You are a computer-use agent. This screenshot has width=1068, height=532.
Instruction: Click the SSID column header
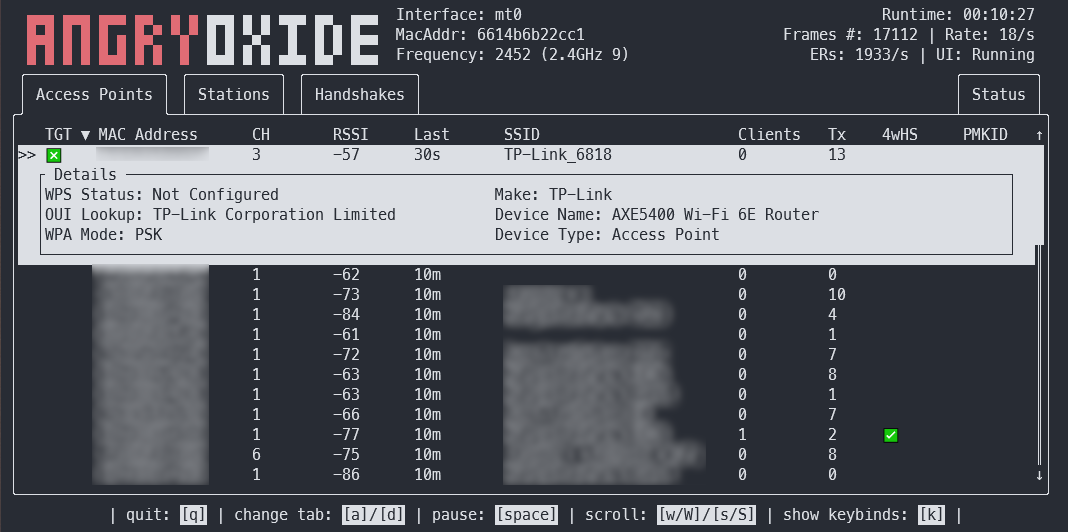522,135
